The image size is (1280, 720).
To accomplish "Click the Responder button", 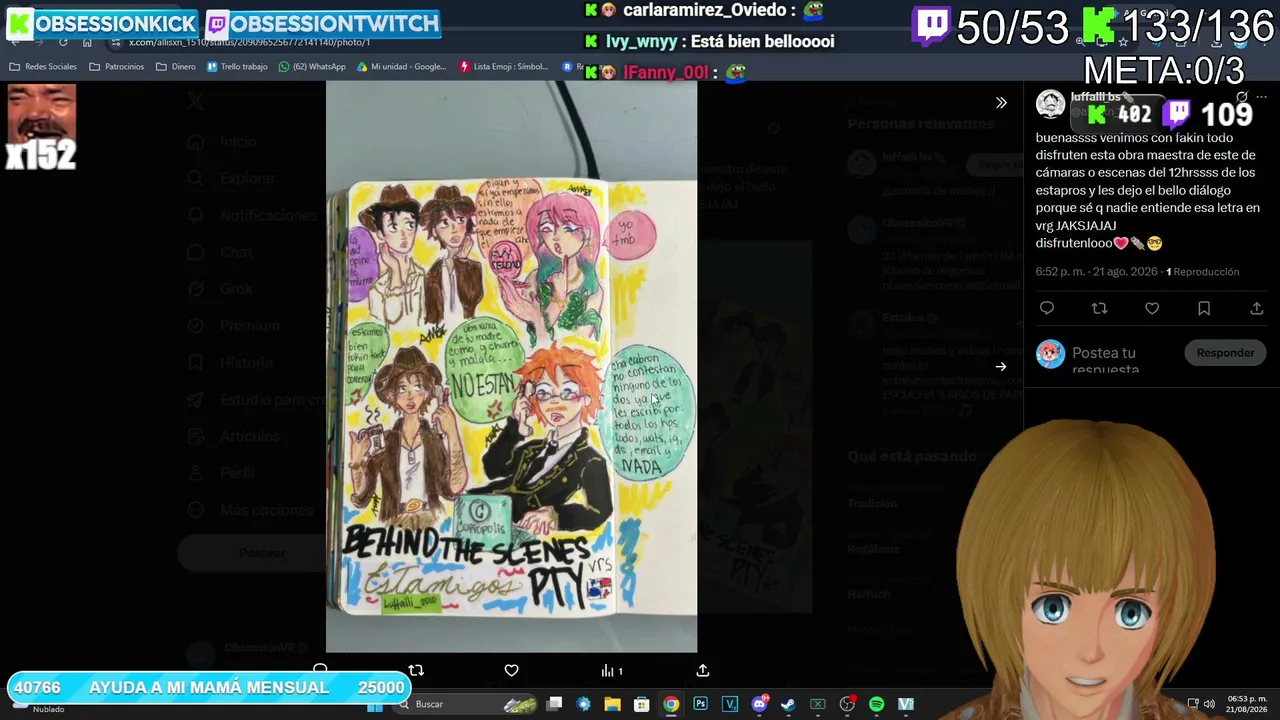I will point(1225,353).
